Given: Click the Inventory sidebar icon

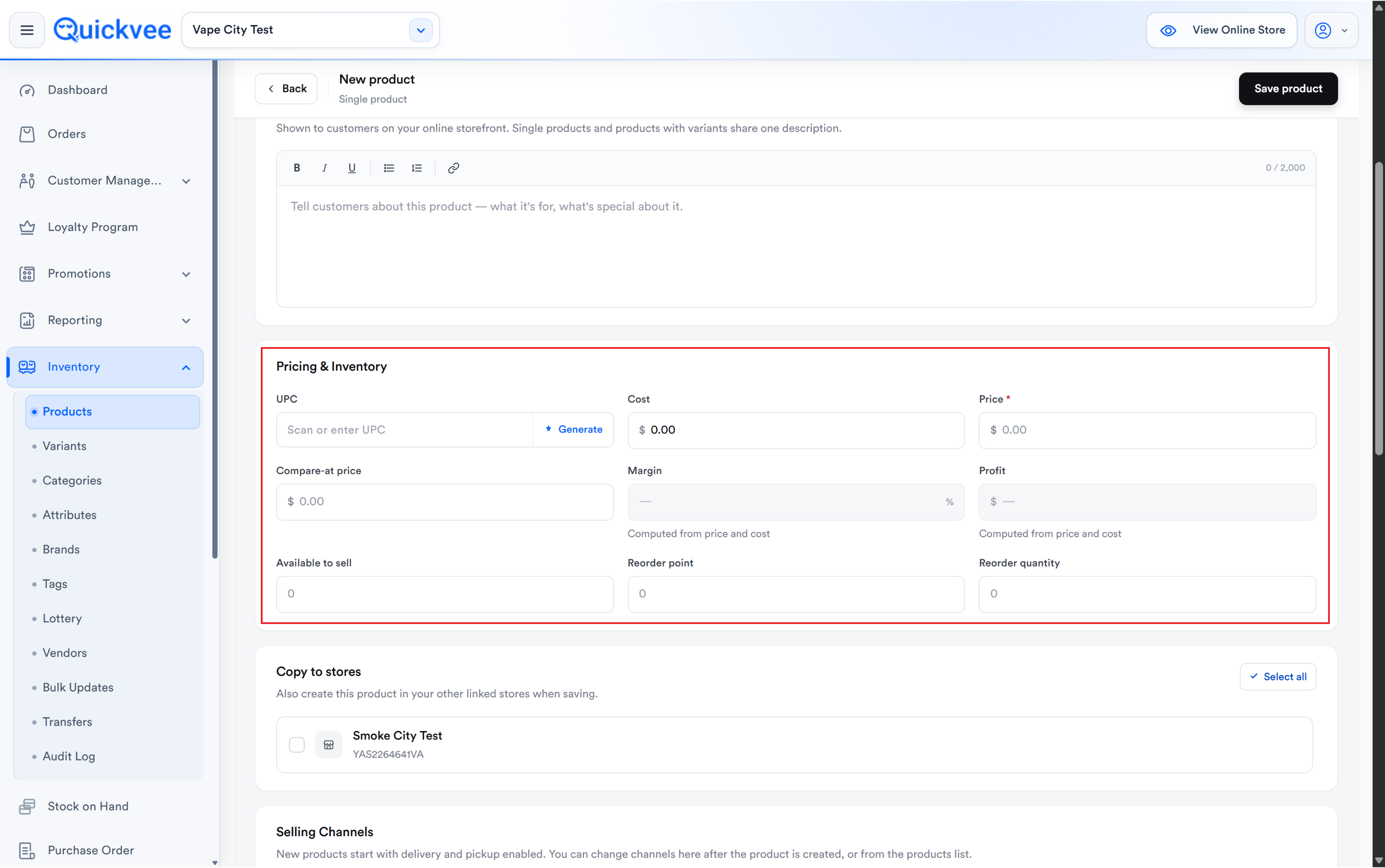Looking at the screenshot, I should [27, 367].
